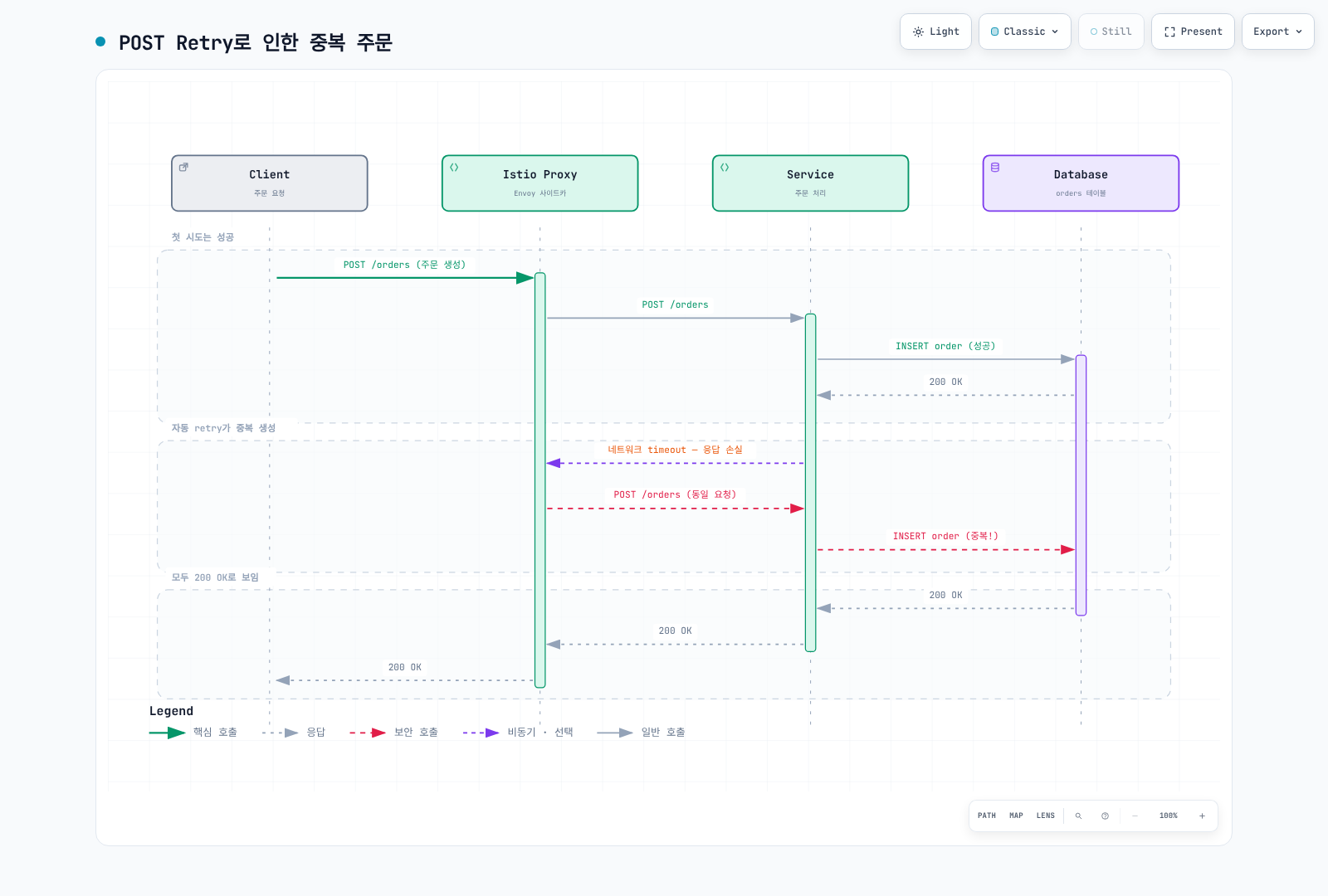Toggle the LENS view mode

(1046, 816)
